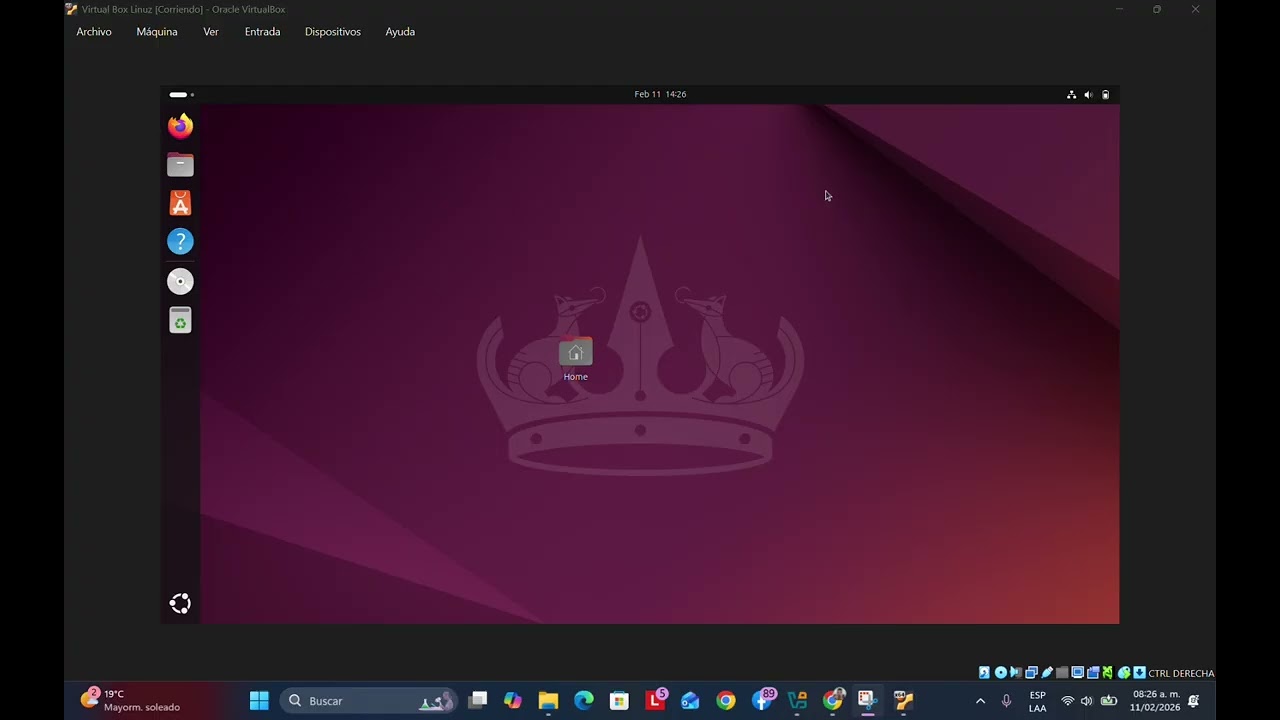Open the Windows Start menu

tap(259, 701)
